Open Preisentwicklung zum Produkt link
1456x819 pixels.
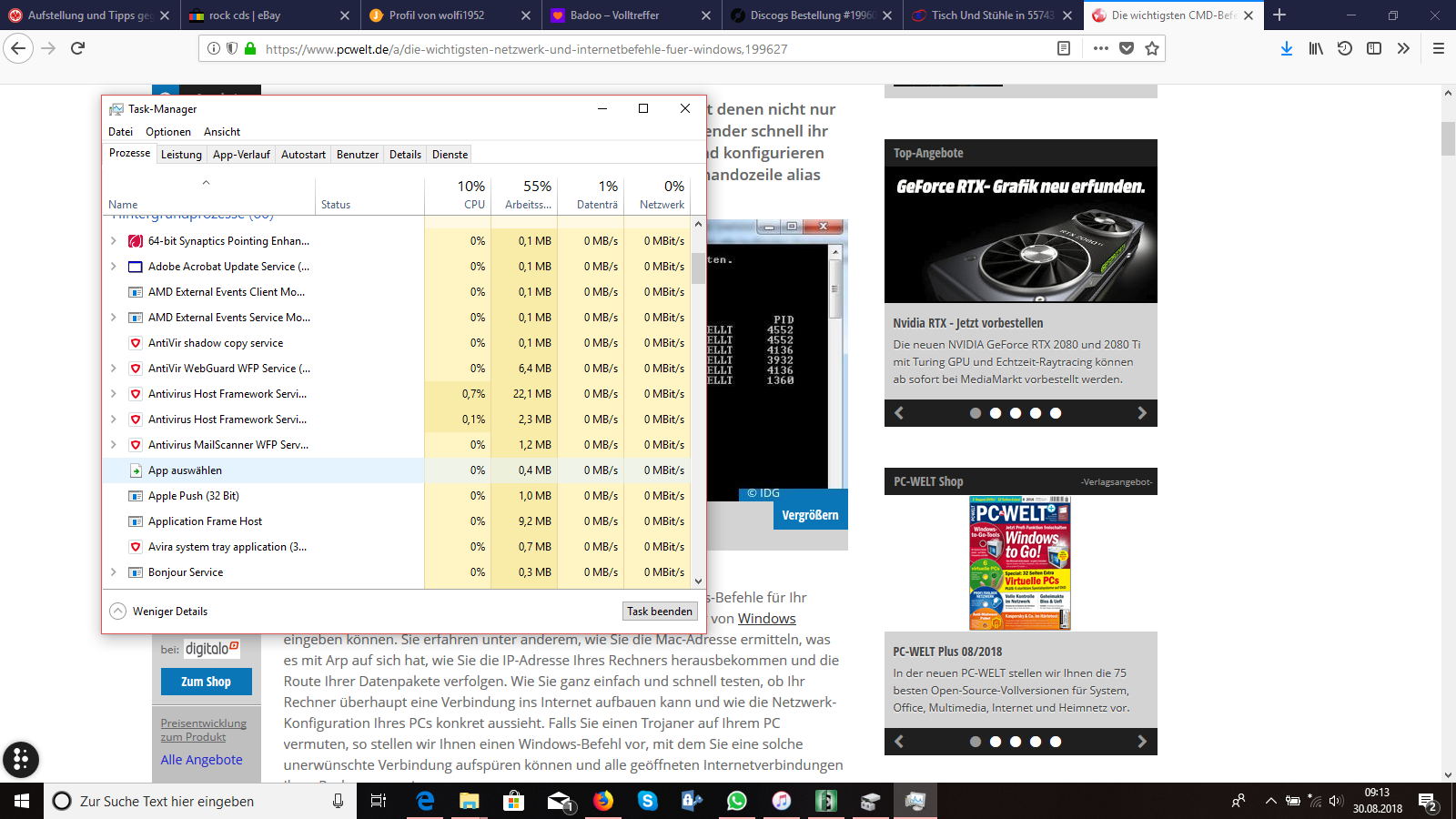[x=204, y=730]
